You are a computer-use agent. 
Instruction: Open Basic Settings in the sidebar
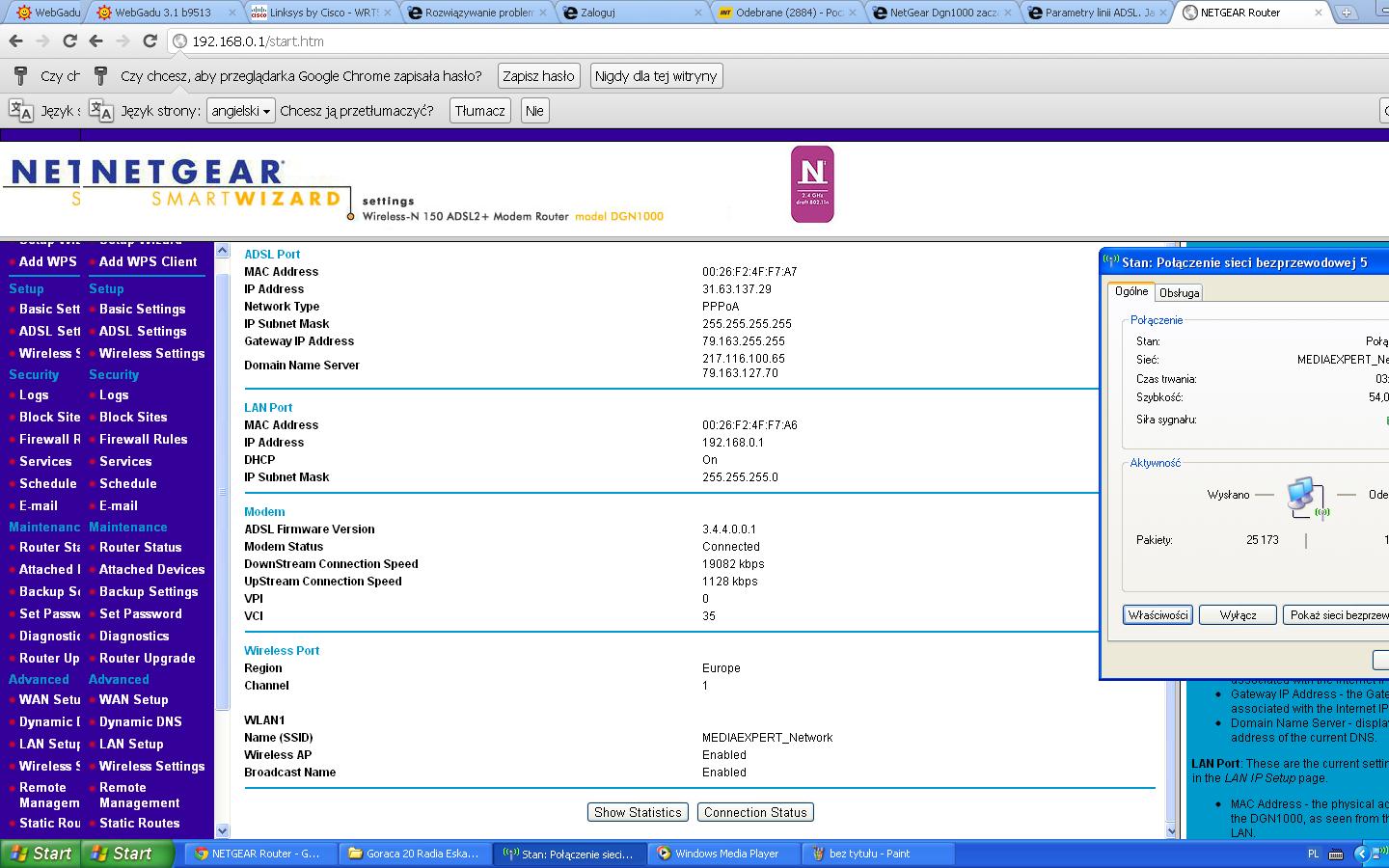142,309
